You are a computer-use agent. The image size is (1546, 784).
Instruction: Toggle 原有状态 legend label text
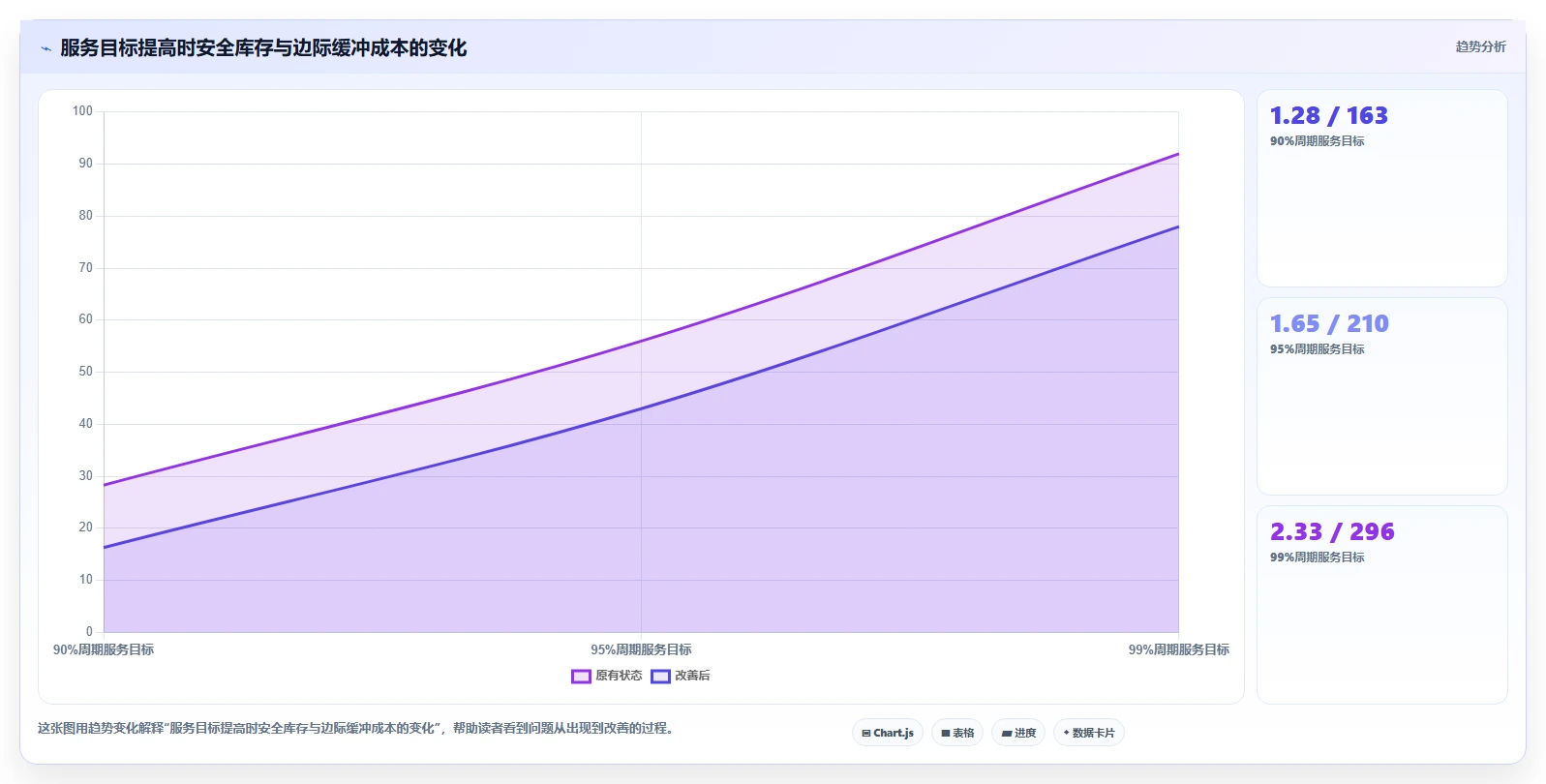click(x=619, y=676)
